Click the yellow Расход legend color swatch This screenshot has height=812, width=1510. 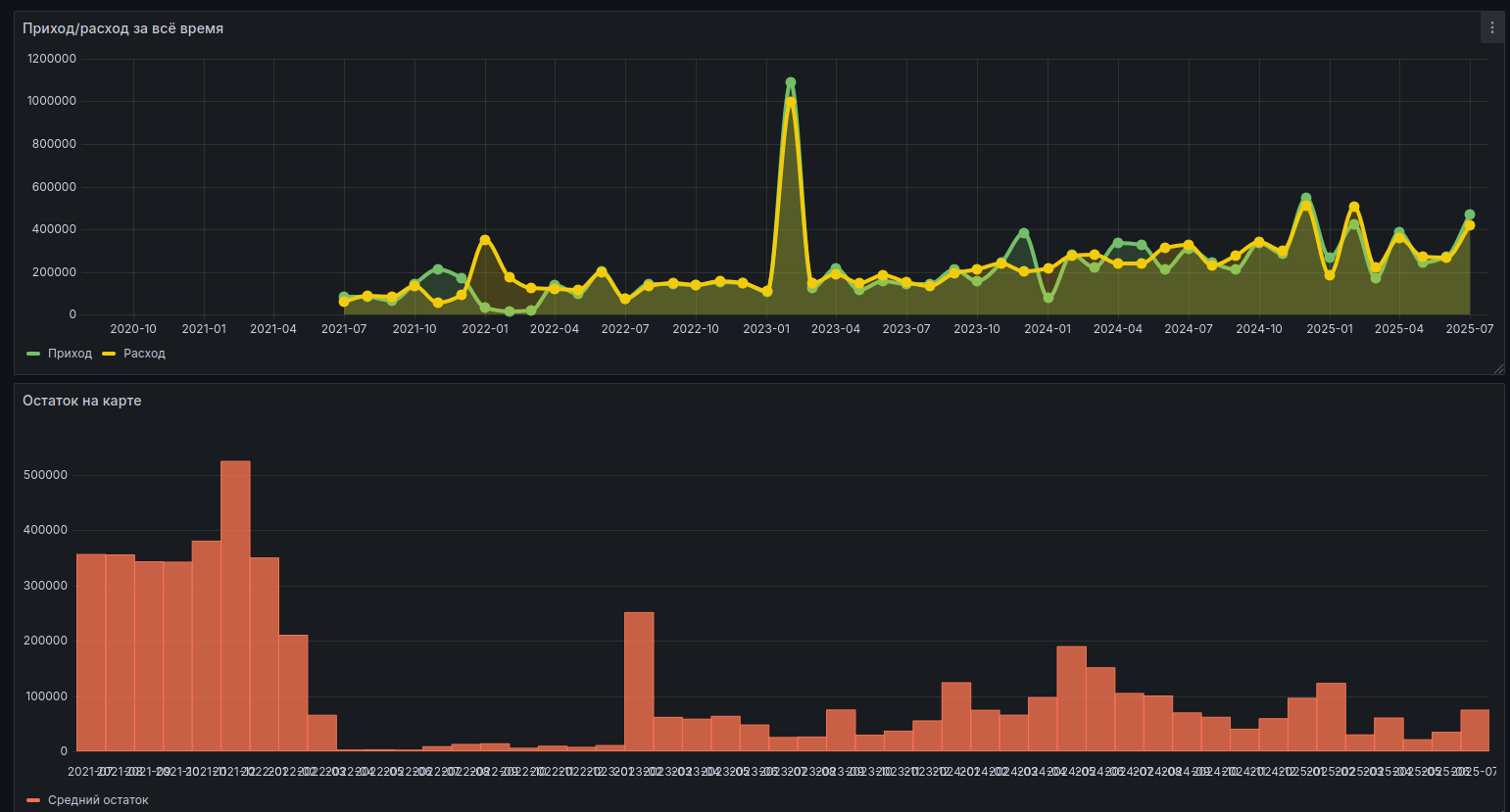(109, 354)
